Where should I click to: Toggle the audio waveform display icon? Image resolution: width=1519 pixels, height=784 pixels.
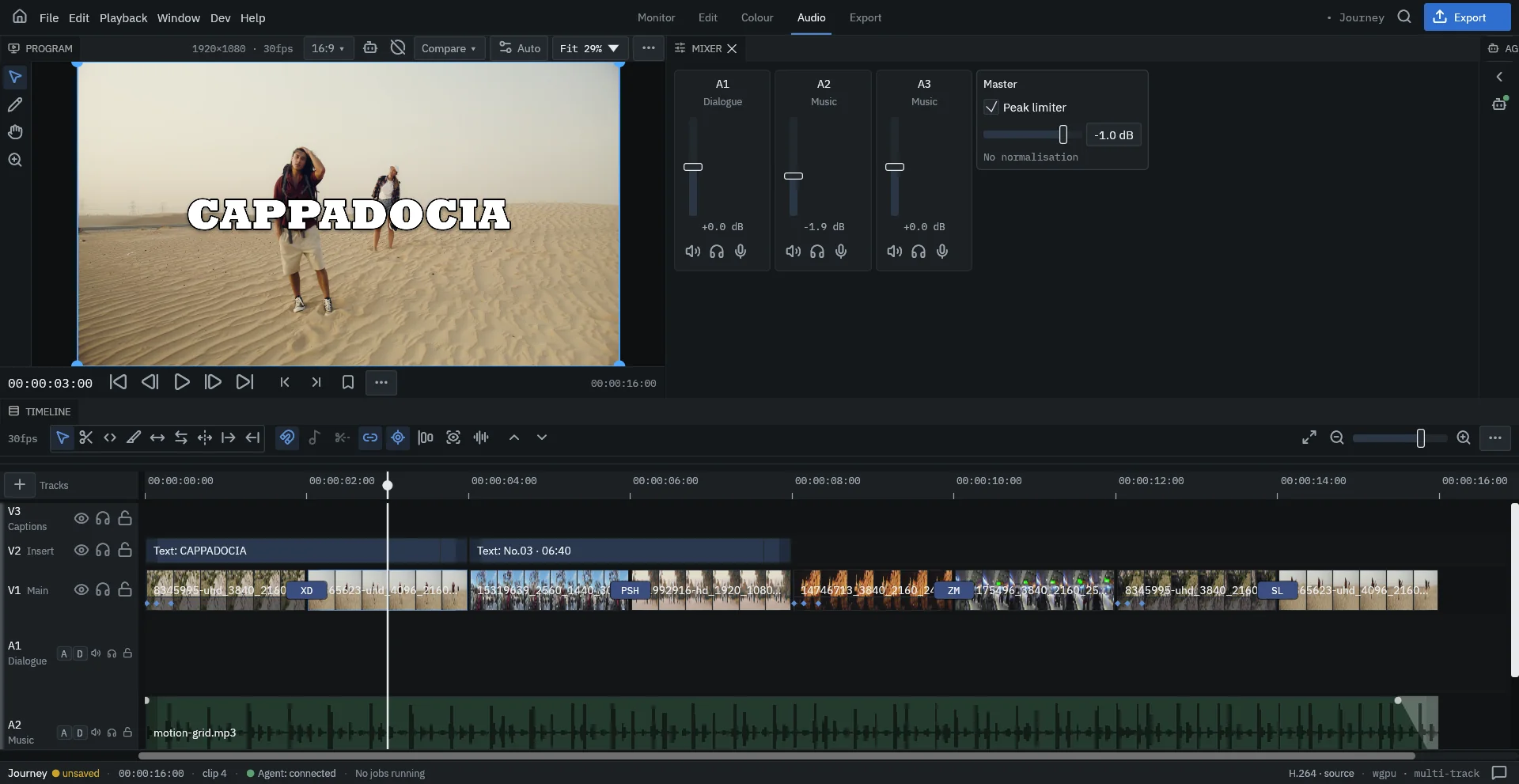point(481,437)
